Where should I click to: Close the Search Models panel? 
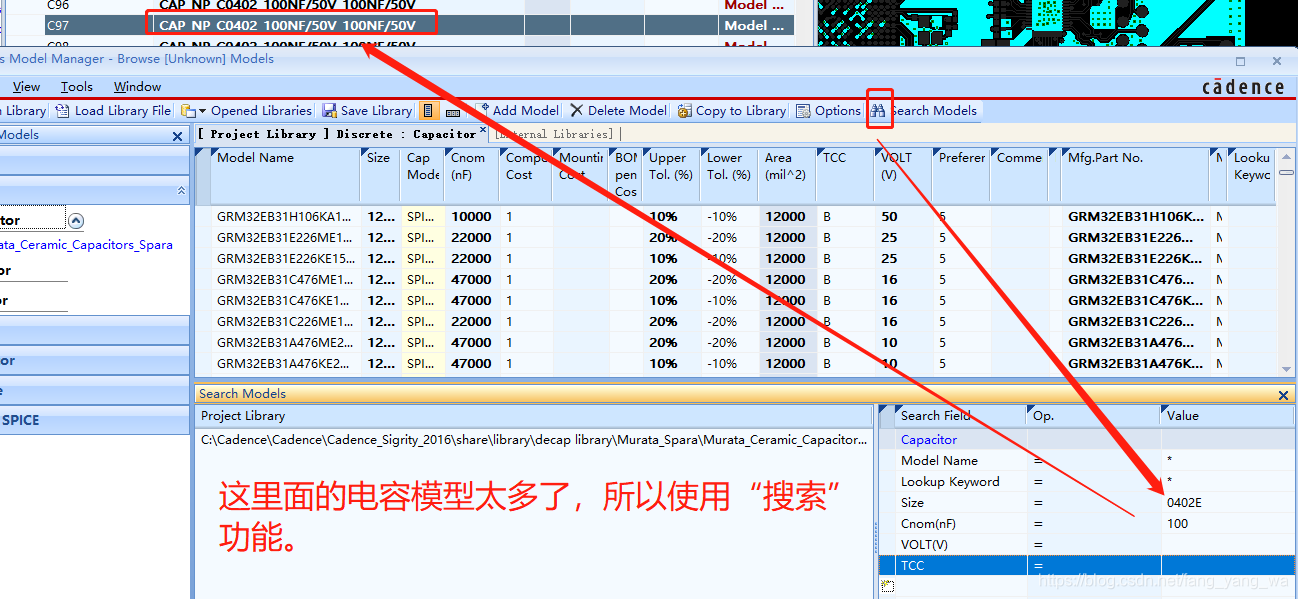(1284, 395)
